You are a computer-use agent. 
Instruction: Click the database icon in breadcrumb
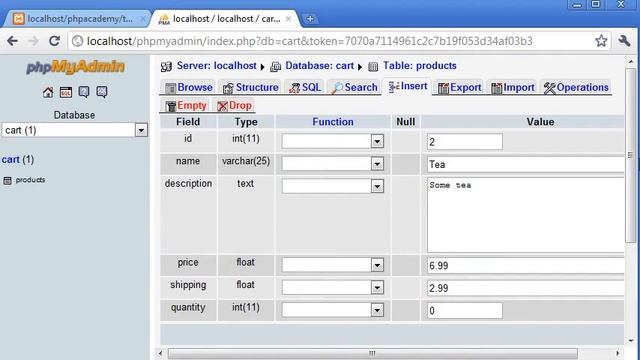pos(276,67)
